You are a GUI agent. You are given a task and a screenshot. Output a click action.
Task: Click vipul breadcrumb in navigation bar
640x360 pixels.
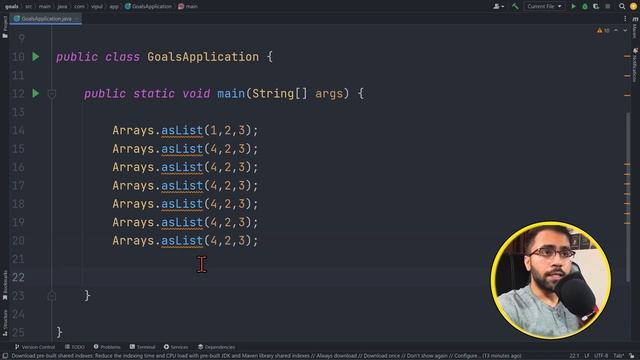click(x=97, y=7)
